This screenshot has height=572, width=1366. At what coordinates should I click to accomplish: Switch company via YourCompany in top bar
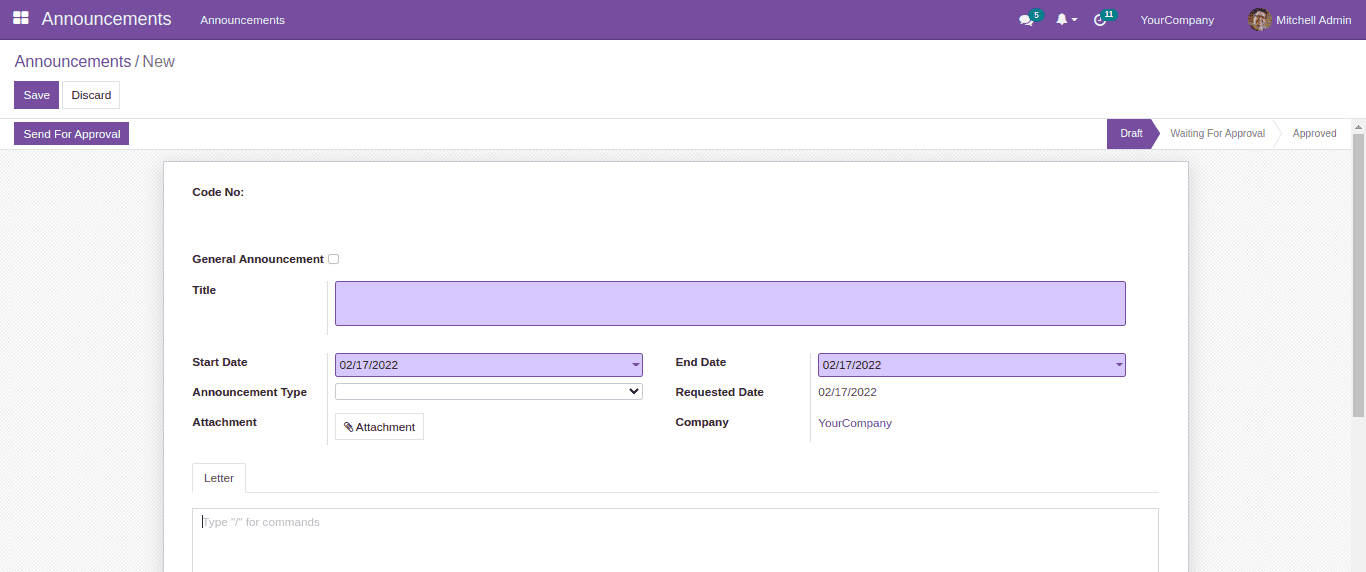click(x=1177, y=20)
